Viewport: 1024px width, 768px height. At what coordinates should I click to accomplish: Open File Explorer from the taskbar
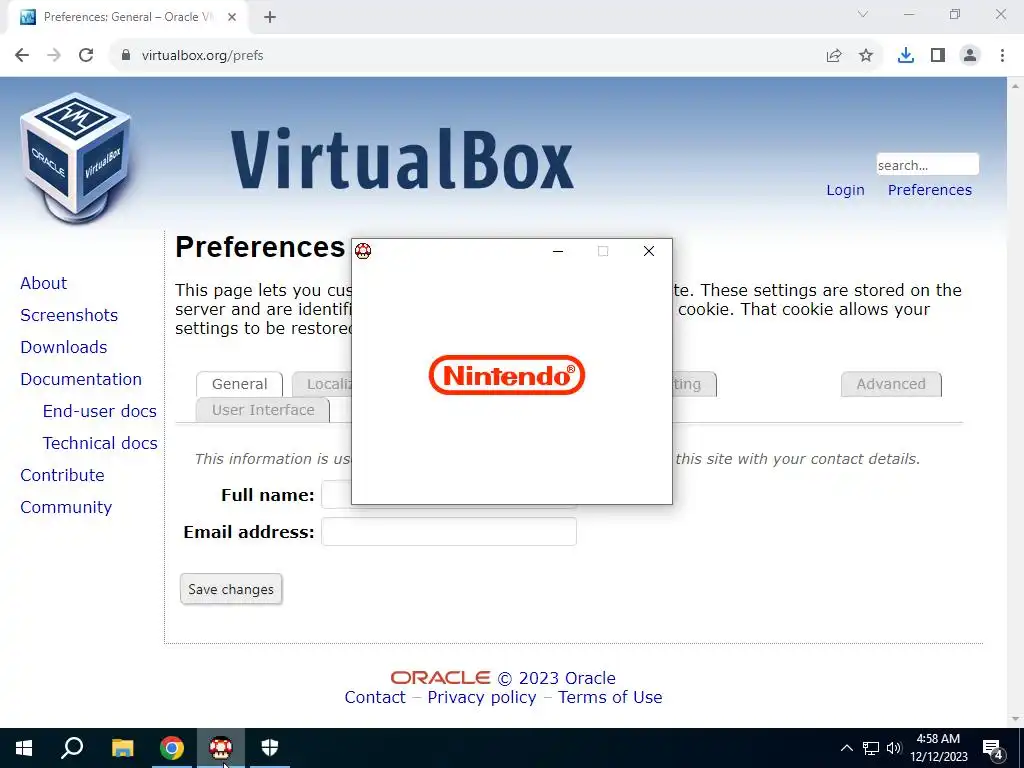(122, 748)
